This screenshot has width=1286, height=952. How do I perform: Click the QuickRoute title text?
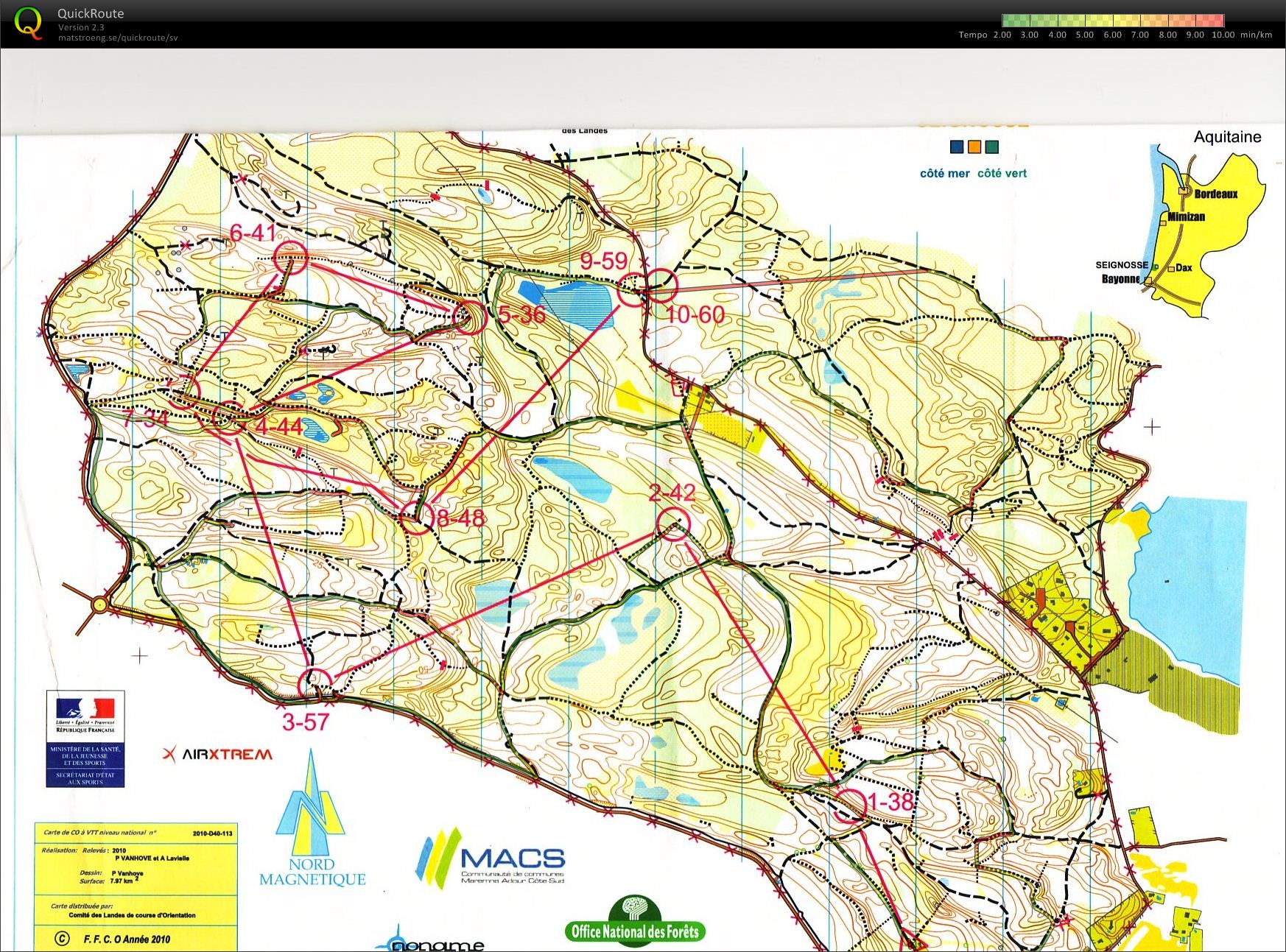coord(91,13)
